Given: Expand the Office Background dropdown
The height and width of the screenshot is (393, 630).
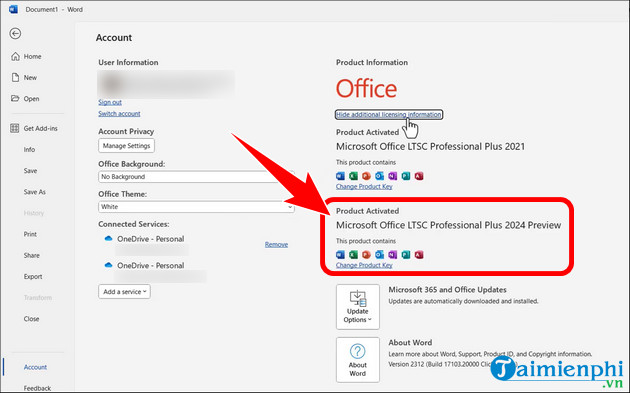Looking at the screenshot, I should [x=196, y=177].
